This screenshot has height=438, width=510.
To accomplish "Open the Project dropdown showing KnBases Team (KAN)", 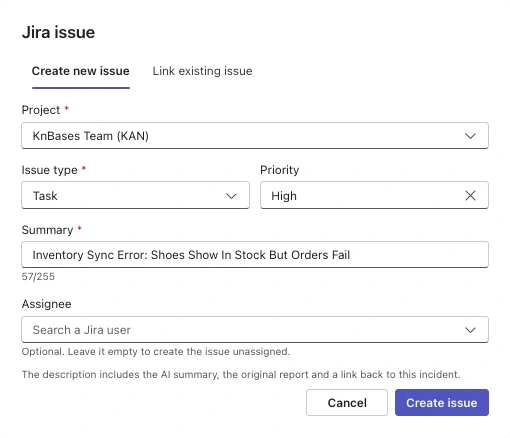I will coord(255,136).
